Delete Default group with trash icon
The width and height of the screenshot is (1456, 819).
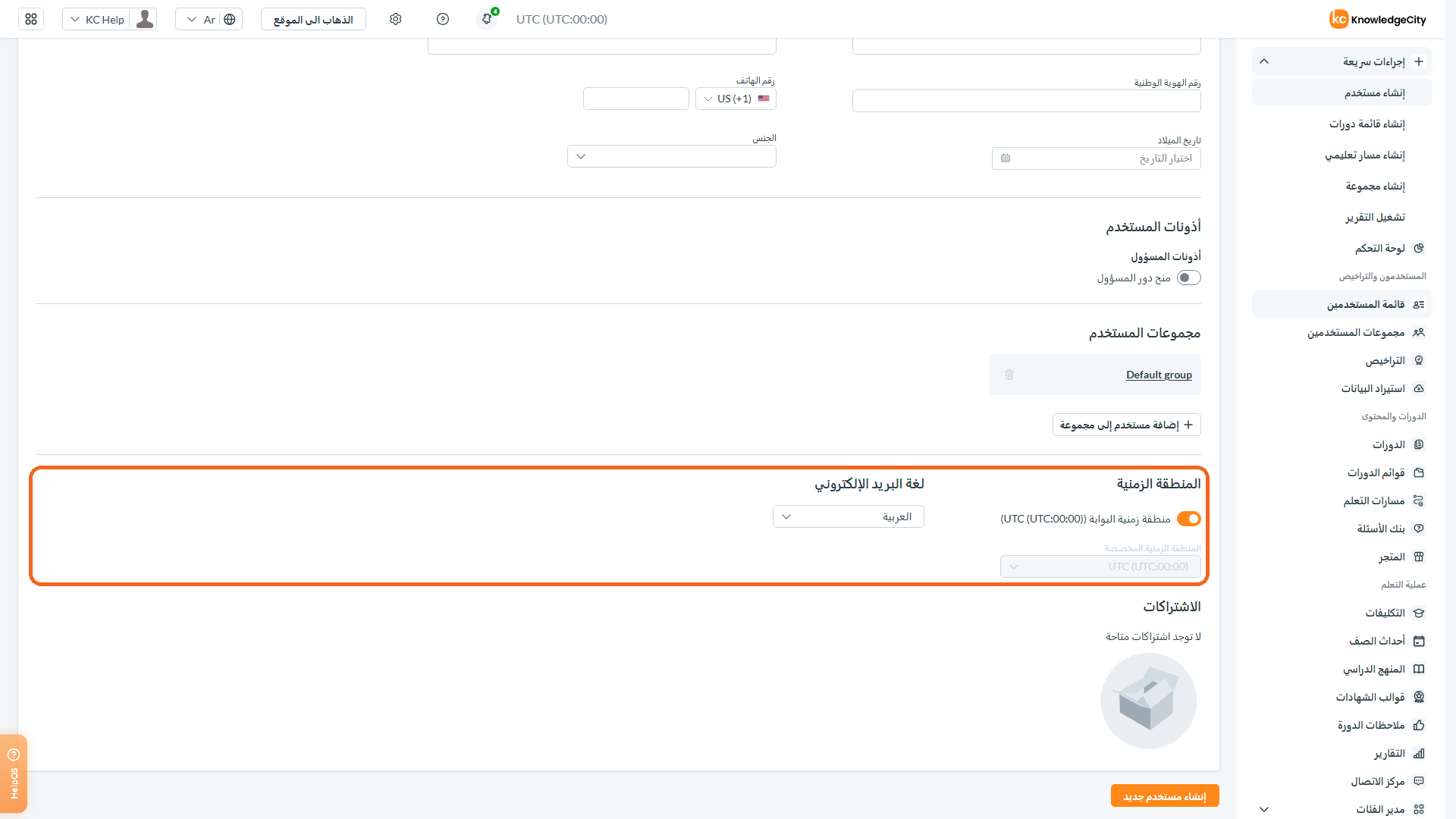1009,375
